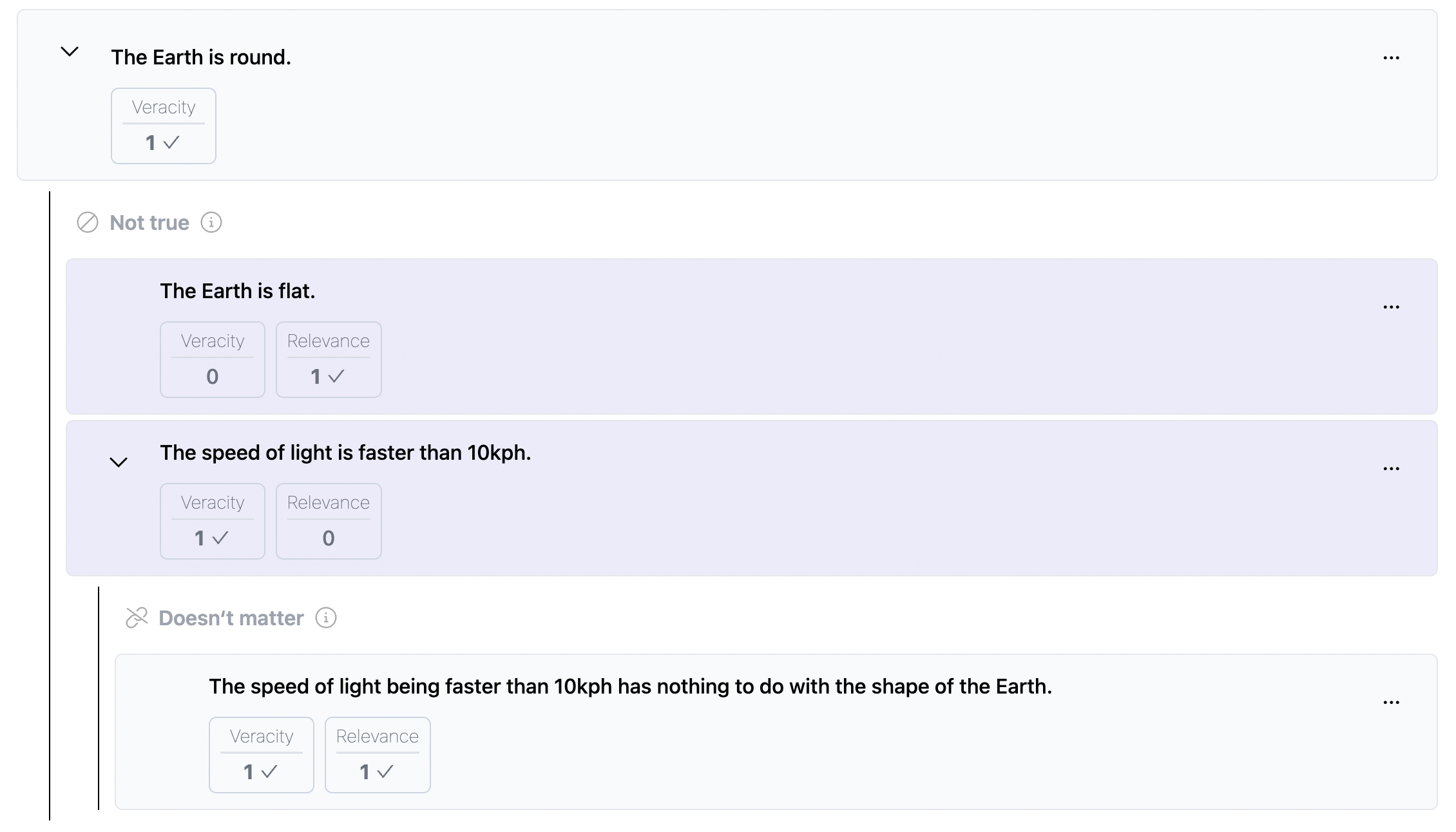Click the info icon beside 'Doesn't matter'
This screenshot has width=1456, height=832.
tap(326, 618)
